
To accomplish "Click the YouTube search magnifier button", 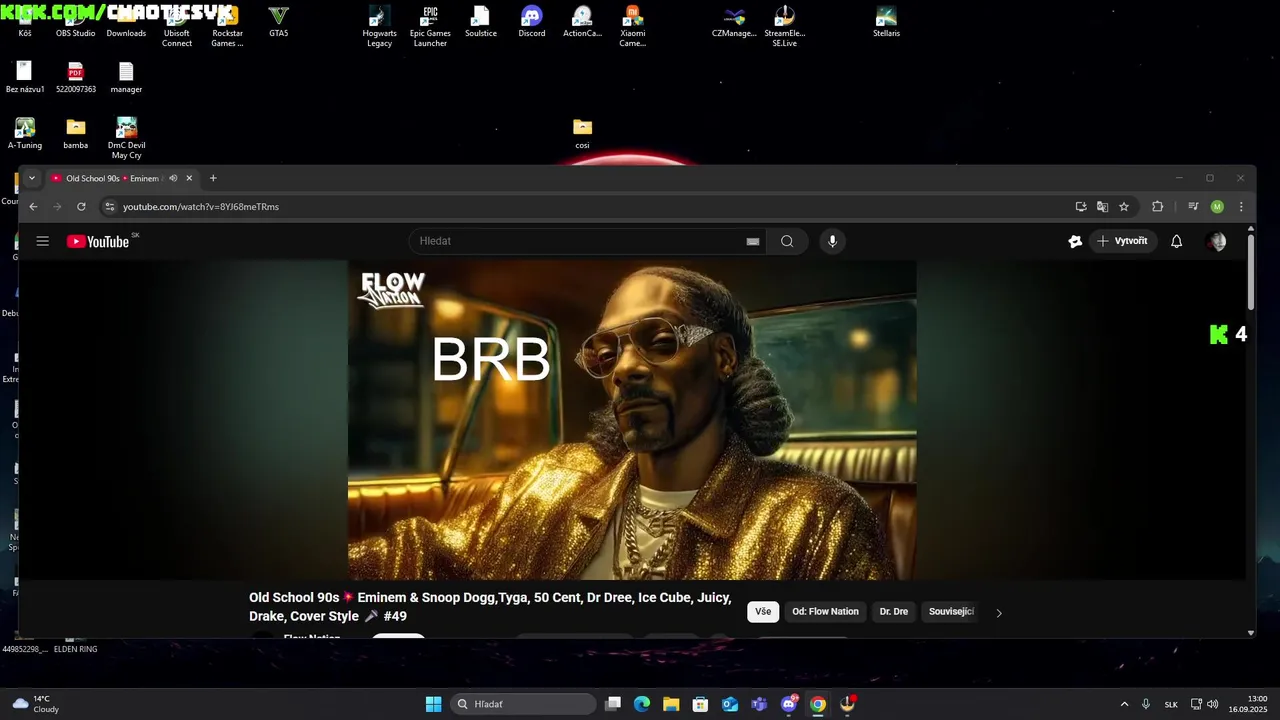I will click(x=787, y=241).
